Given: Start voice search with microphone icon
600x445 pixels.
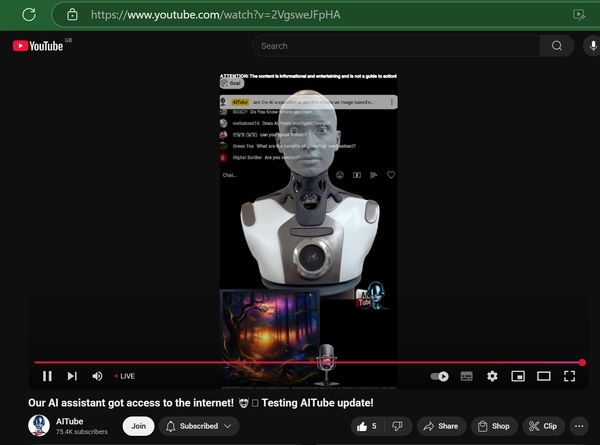Looking at the screenshot, I should click(x=592, y=46).
